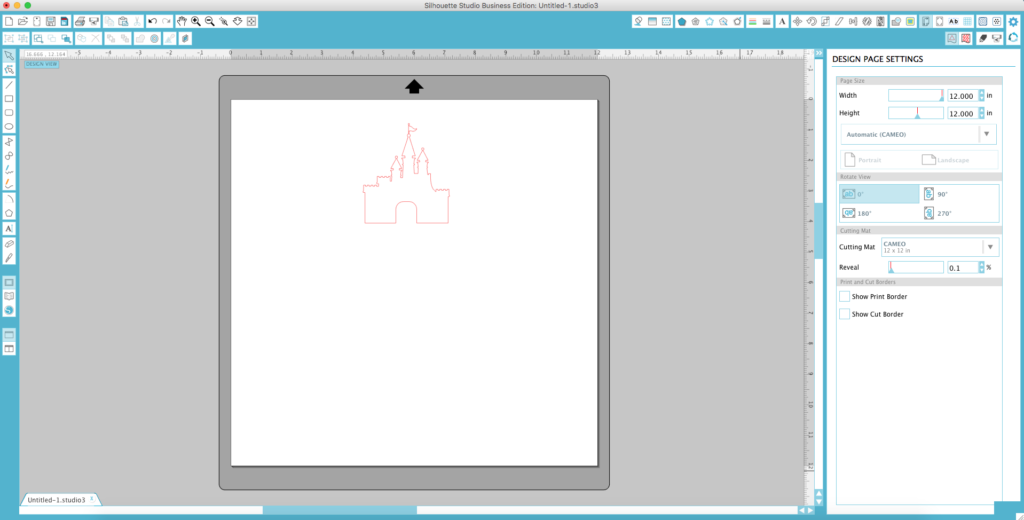
Task: Pick the Knife tool
Action: (9, 257)
